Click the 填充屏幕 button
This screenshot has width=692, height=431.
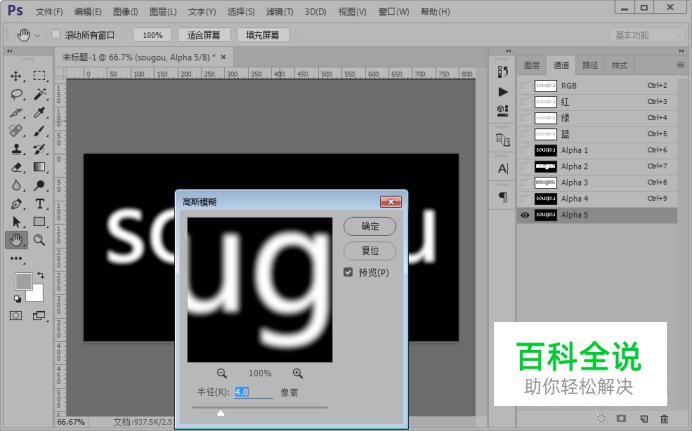click(263, 35)
